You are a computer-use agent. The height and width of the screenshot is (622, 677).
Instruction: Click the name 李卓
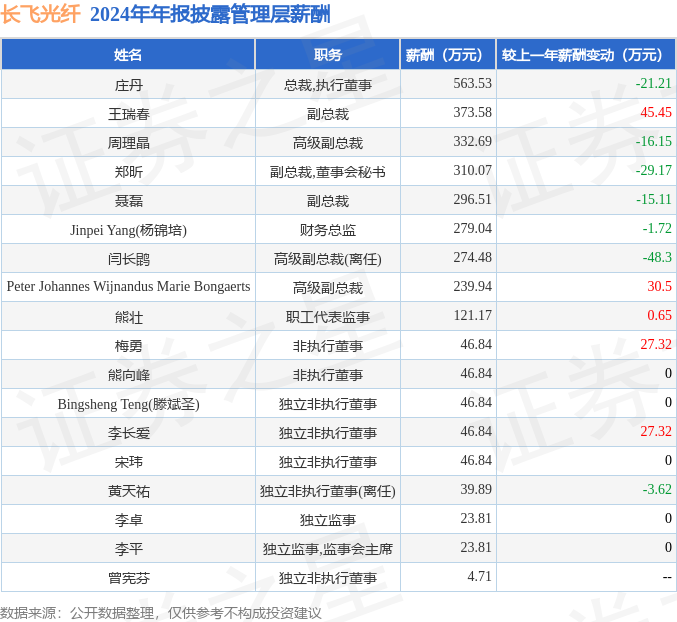[x=128, y=520]
